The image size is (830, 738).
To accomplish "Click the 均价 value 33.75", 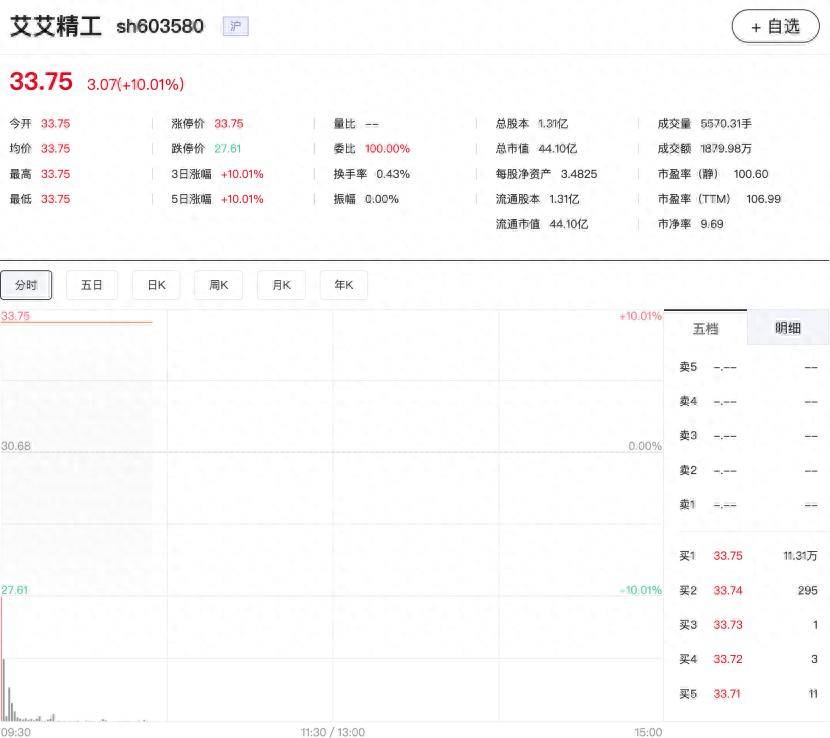I will coord(56,148).
